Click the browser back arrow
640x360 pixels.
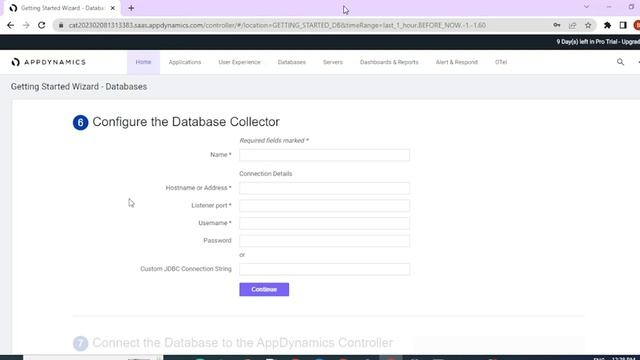(11, 25)
